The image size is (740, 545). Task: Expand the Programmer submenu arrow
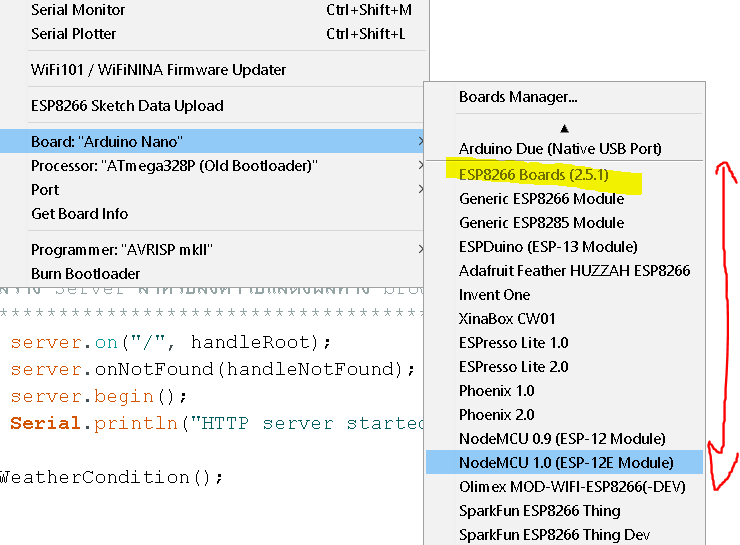[420, 249]
